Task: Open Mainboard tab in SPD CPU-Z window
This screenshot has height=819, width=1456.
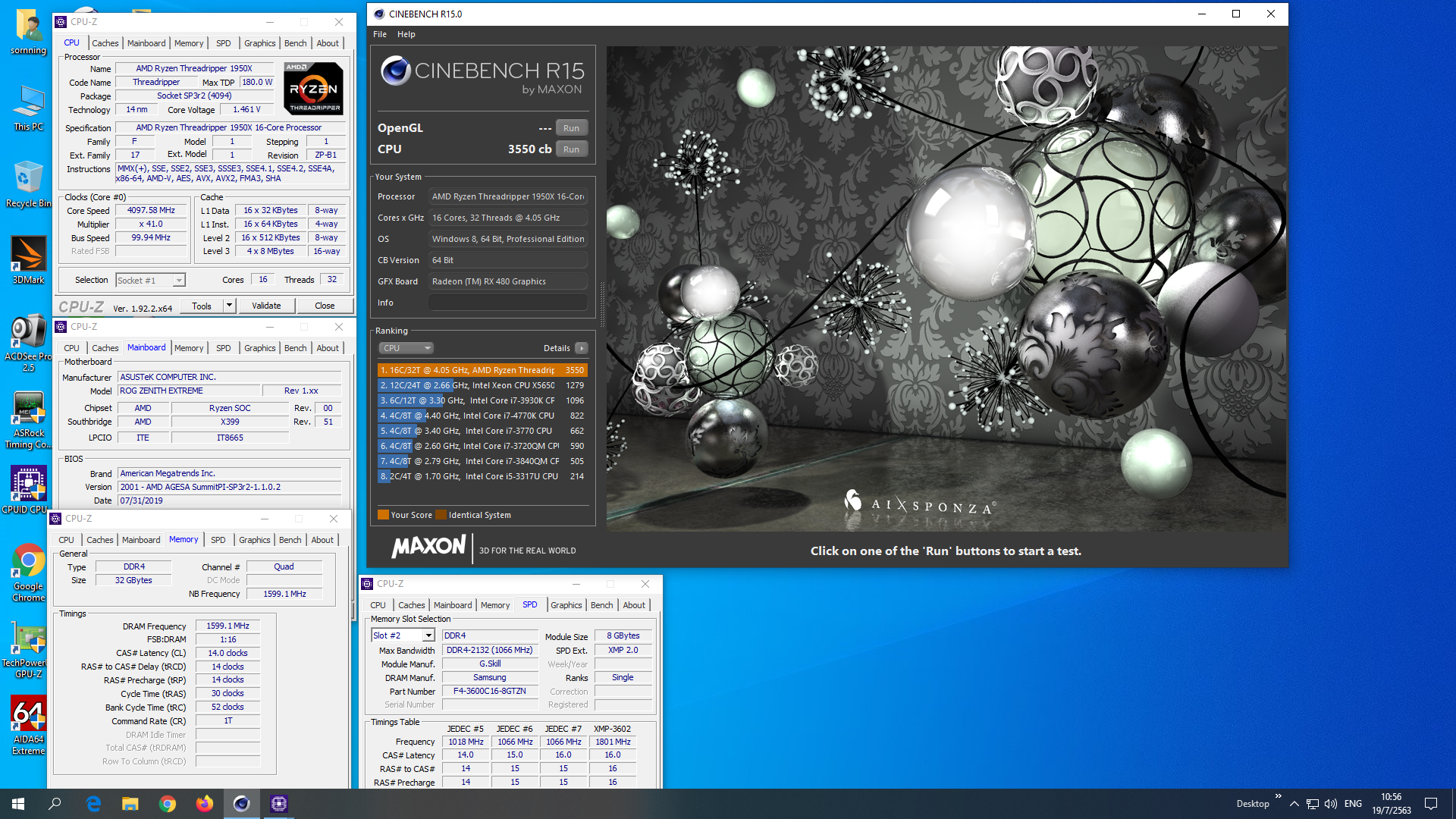Action: click(453, 605)
